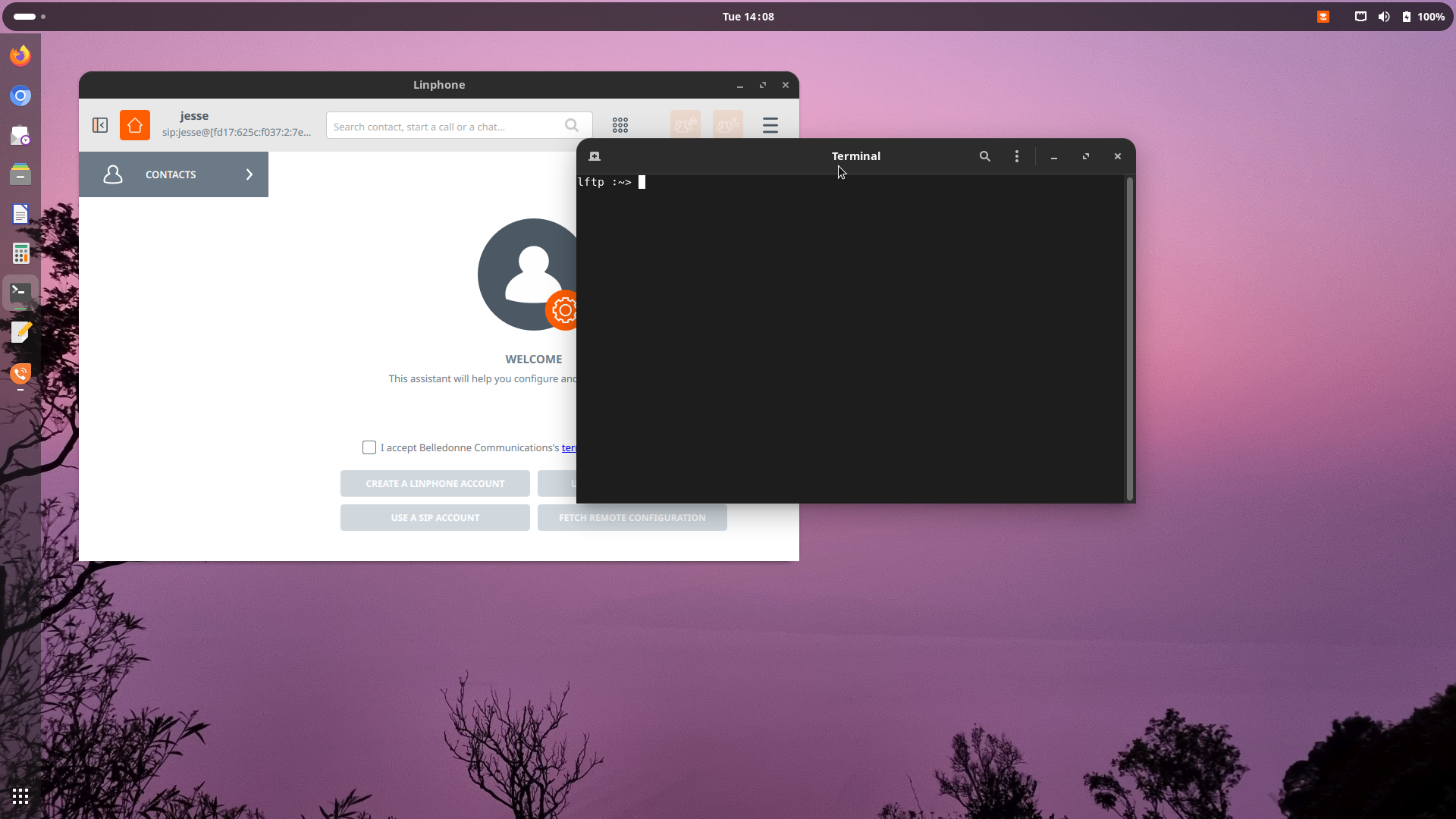This screenshot has height=819, width=1456.
Task: Click the profile avatar gear icon
Action: pyautogui.click(x=563, y=310)
